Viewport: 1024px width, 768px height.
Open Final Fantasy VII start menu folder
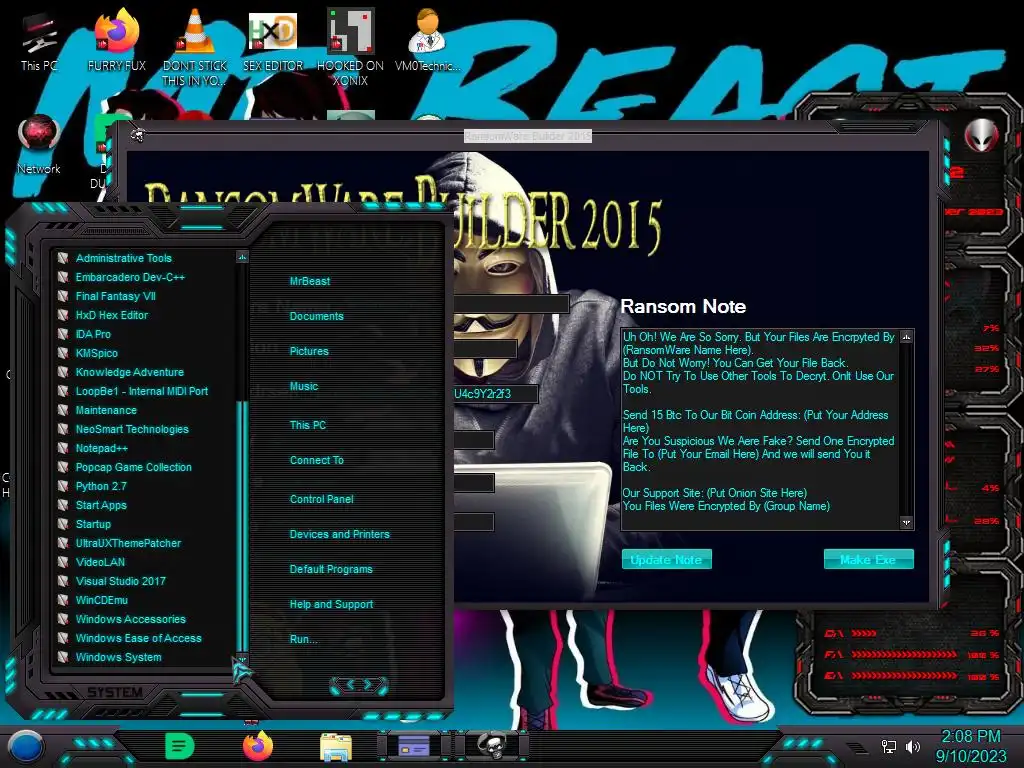coord(116,296)
